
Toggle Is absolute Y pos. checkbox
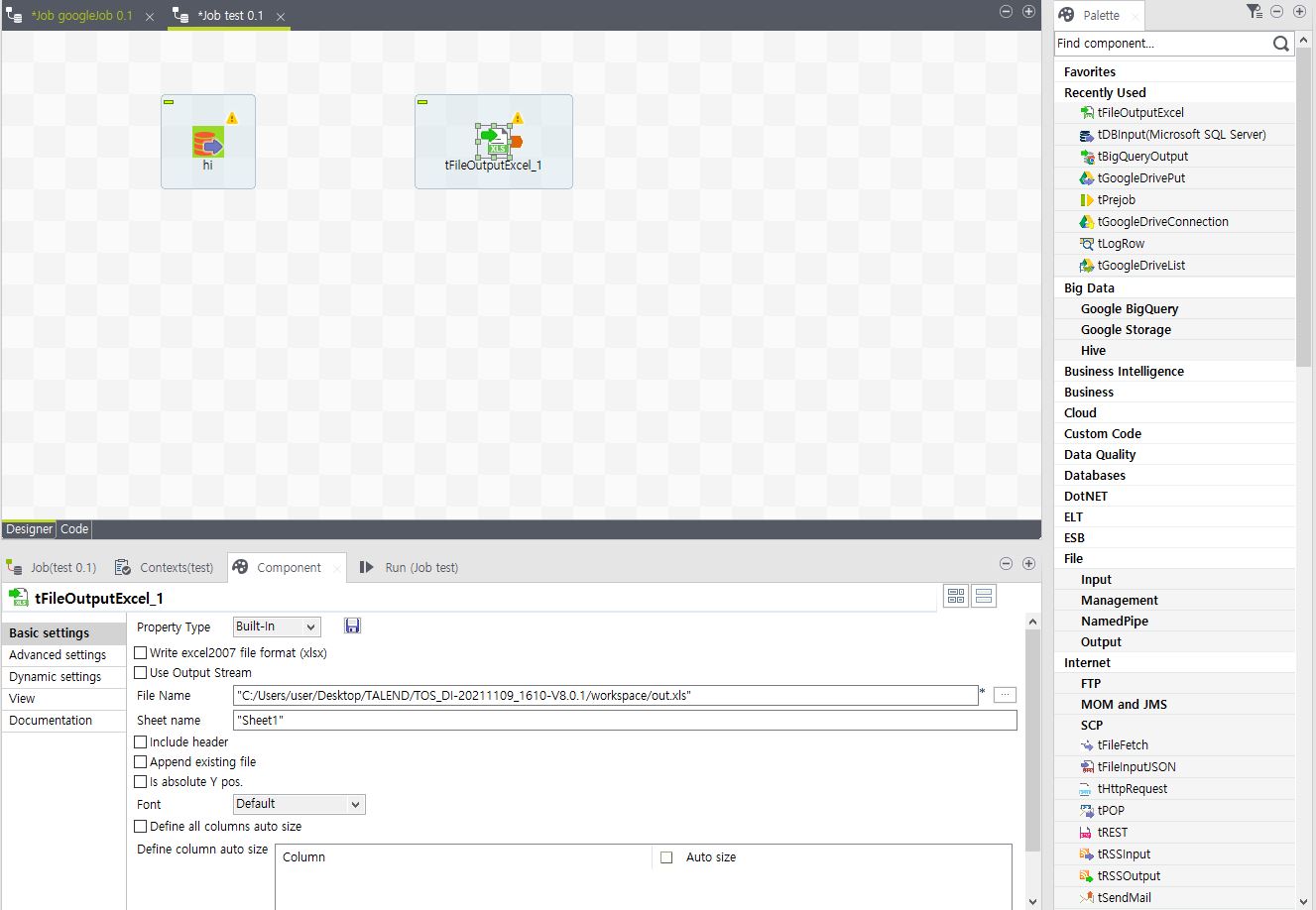pyautogui.click(x=141, y=782)
